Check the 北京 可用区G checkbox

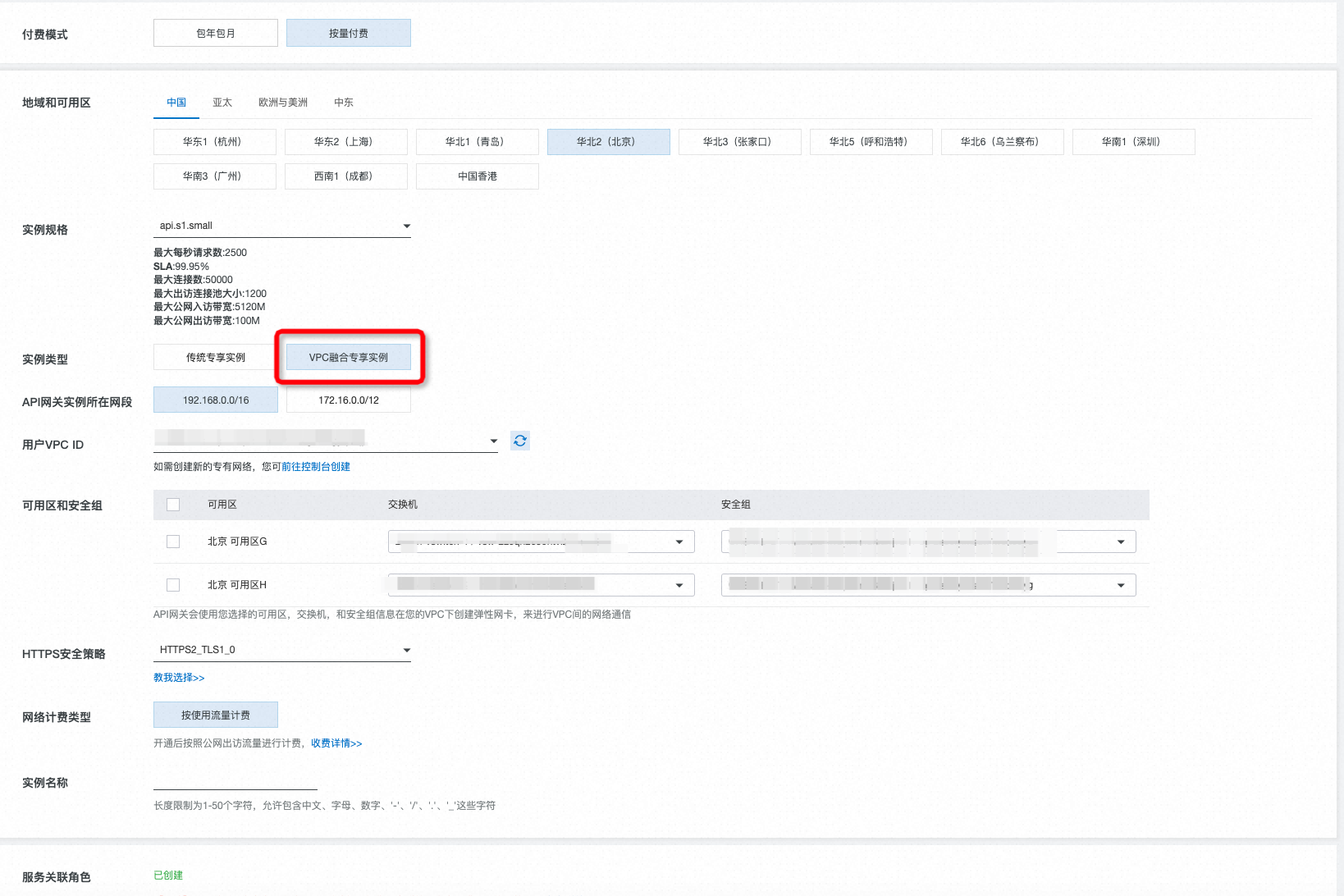pos(173,542)
